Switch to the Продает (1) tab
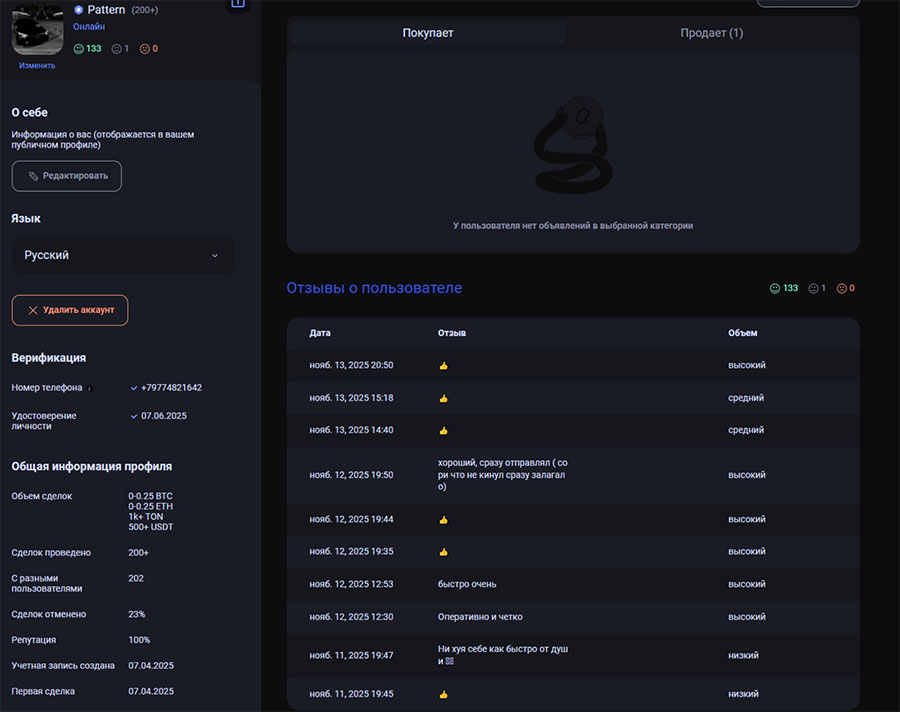The height and width of the screenshot is (712, 900). [711, 33]
